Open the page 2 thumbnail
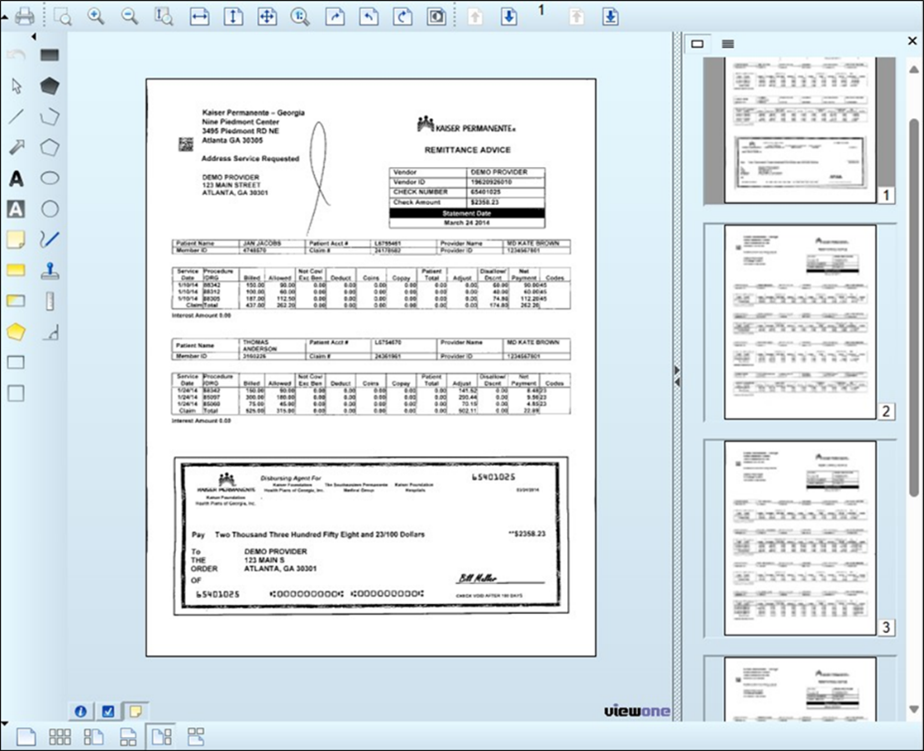Screen dimensions: 924x751 point(799,321)
